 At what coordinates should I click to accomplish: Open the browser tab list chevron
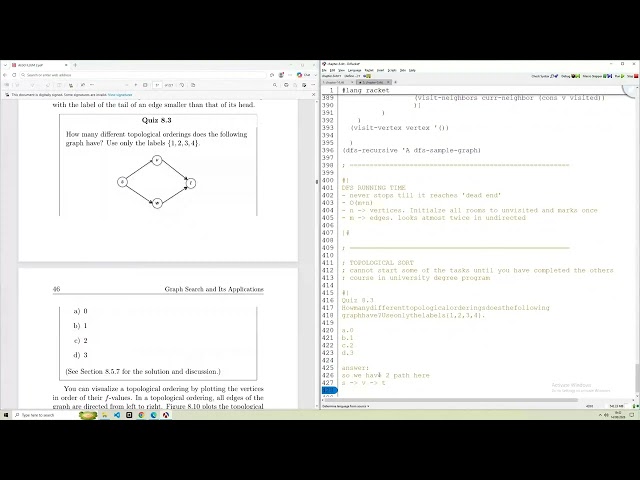[x=5, y=65]
